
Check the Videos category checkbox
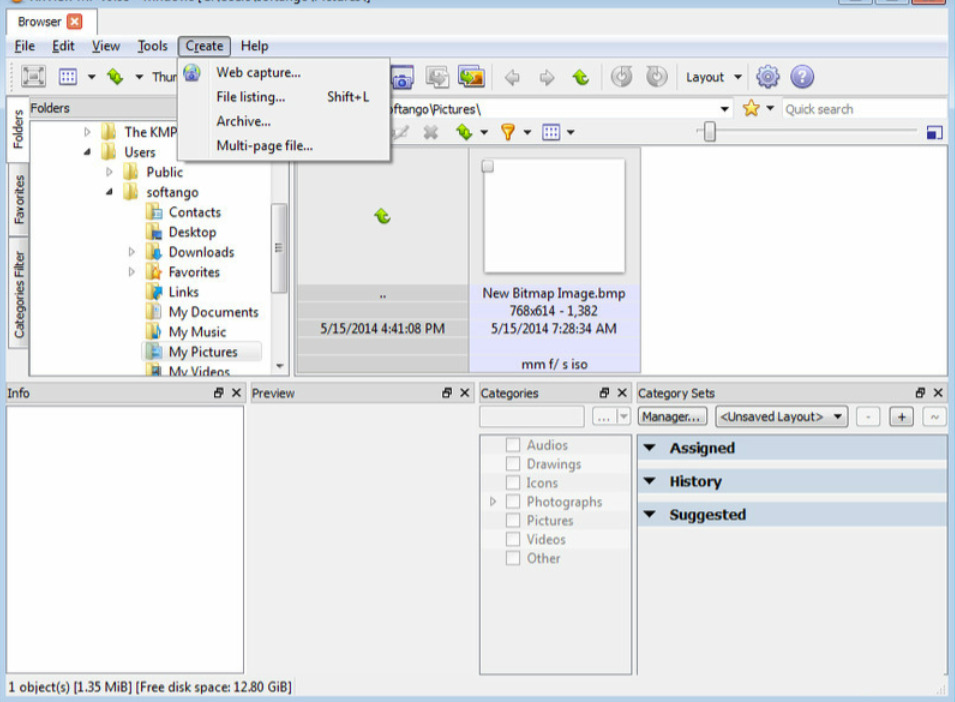click(x=513, y=539)
